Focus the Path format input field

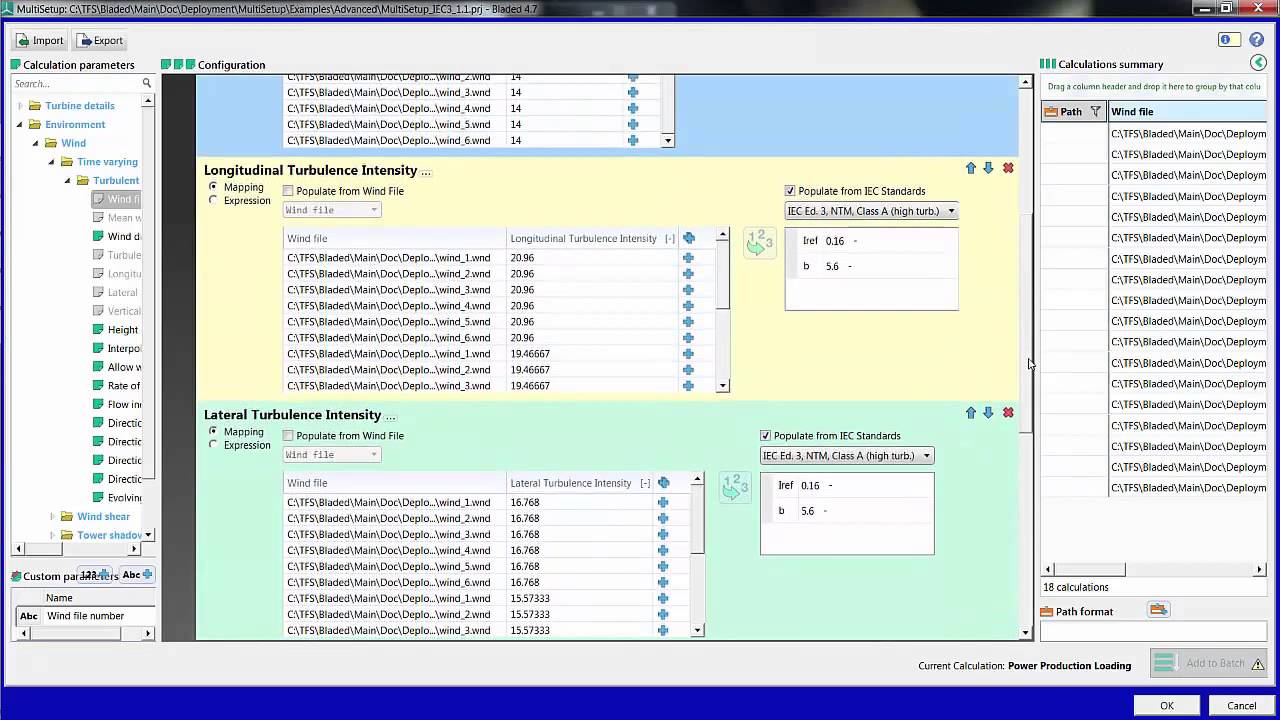[x=1153, y=631]
